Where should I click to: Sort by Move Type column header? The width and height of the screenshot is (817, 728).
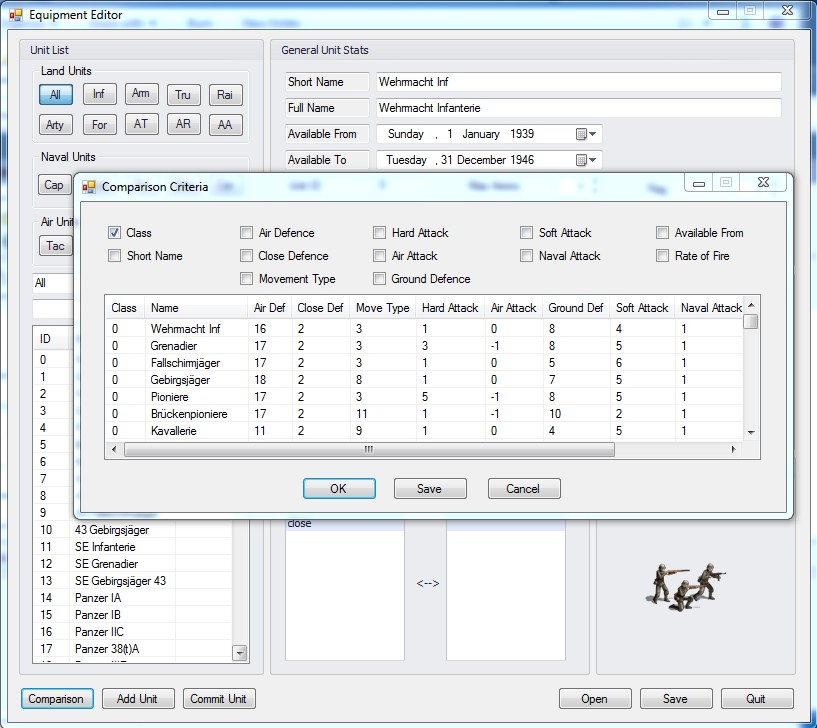tap(382, 308)
